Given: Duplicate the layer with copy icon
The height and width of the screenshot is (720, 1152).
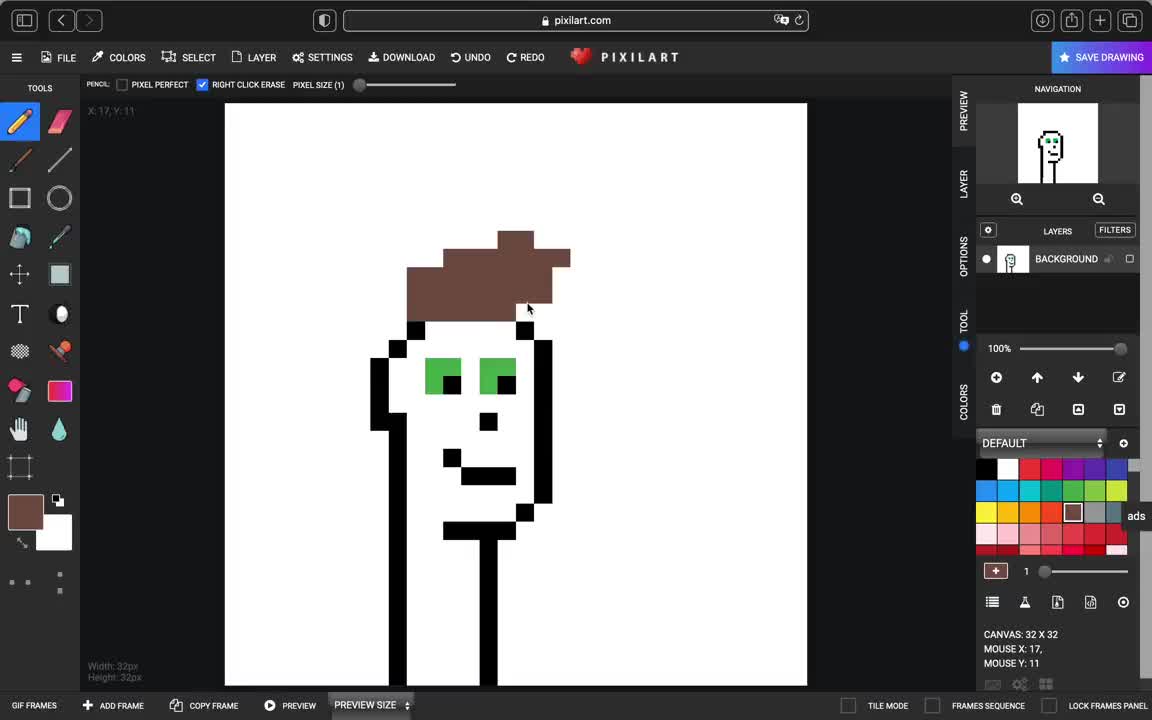Looking at the screenshot, I should 1037,409.
